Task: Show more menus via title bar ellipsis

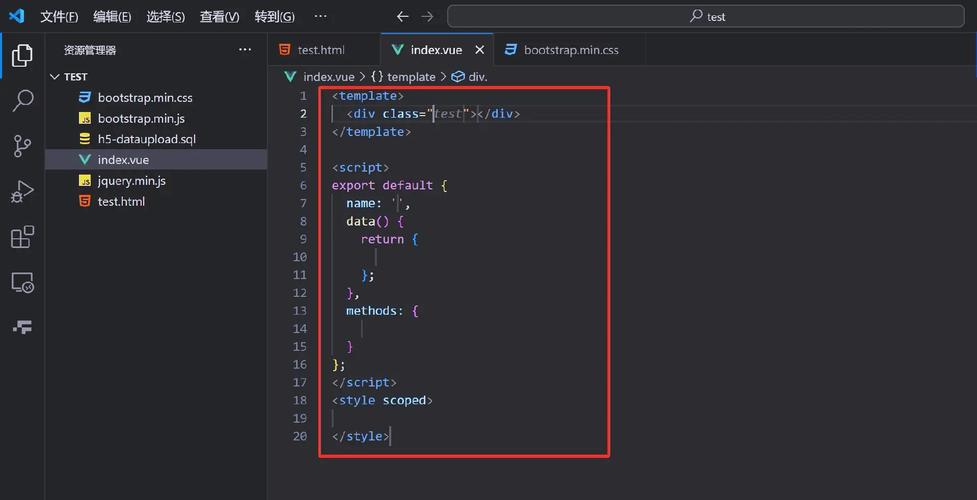Action: [320, 16]
